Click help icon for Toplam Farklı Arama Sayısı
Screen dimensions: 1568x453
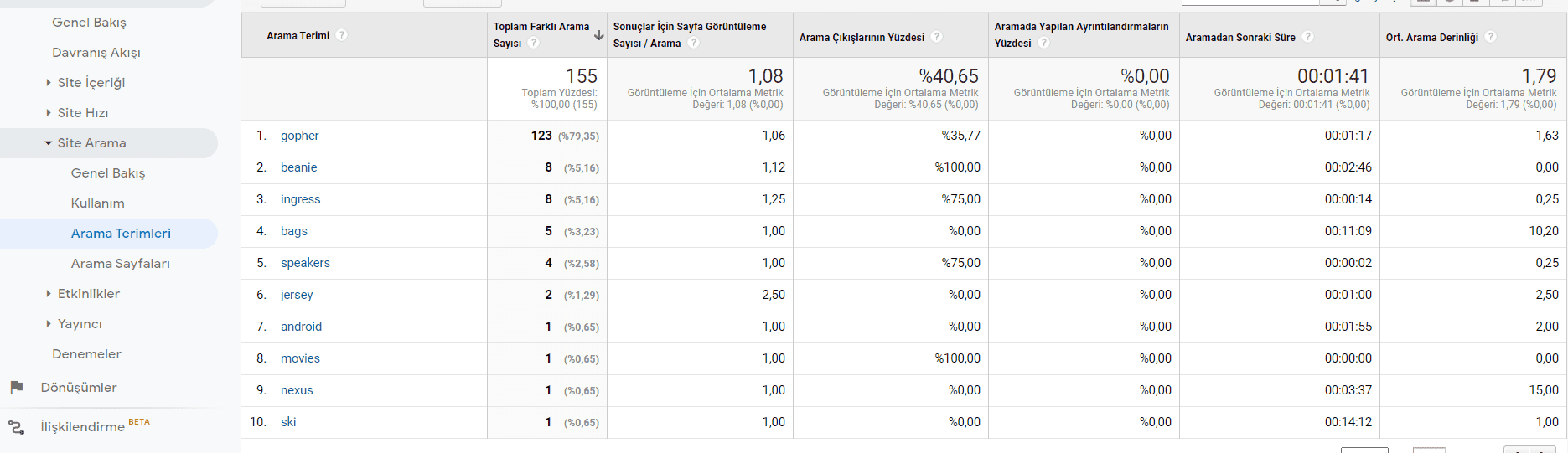pyautogui.click(x=534, y=43)
